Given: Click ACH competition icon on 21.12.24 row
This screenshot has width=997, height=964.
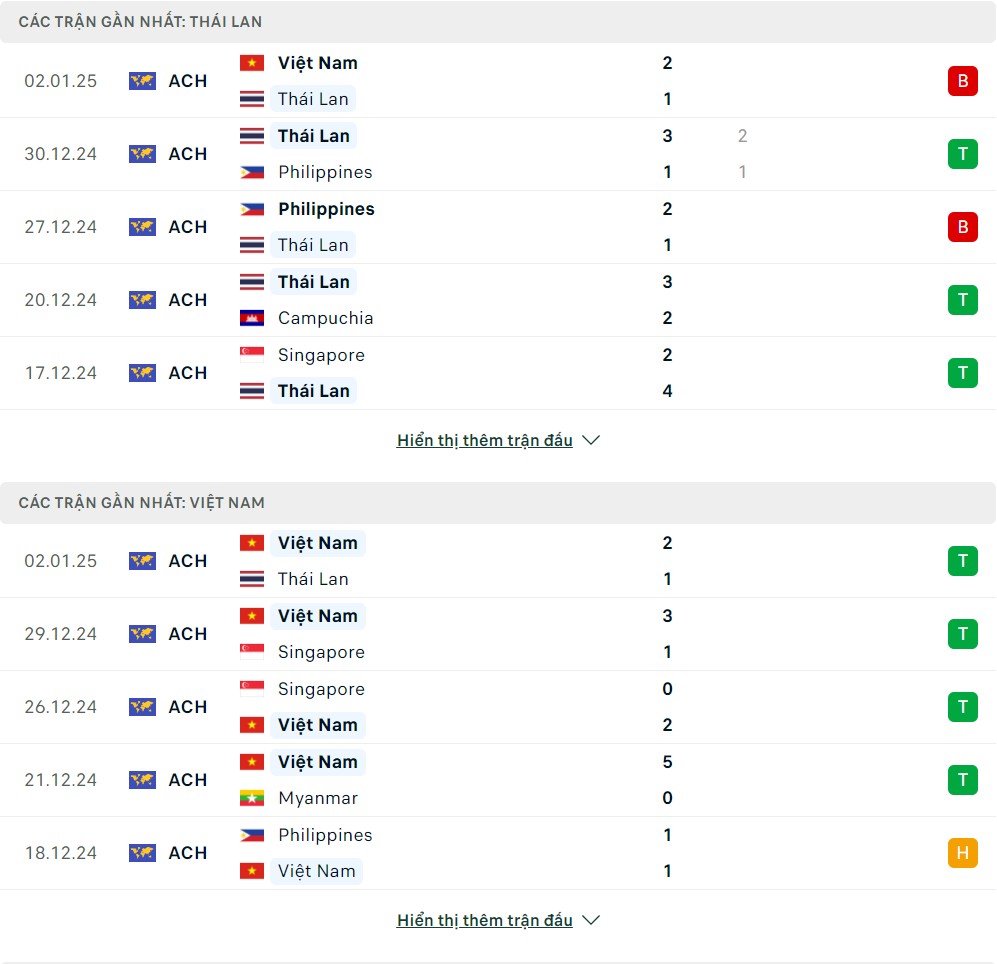Looking at the screenshot, I should (x=142, y=780).
